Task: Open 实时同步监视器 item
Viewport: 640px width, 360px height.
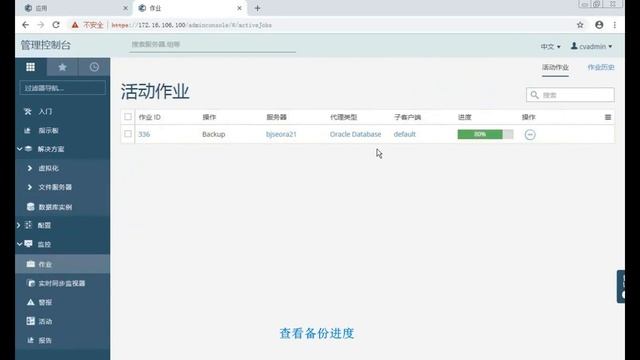Action: pos(62,283)
